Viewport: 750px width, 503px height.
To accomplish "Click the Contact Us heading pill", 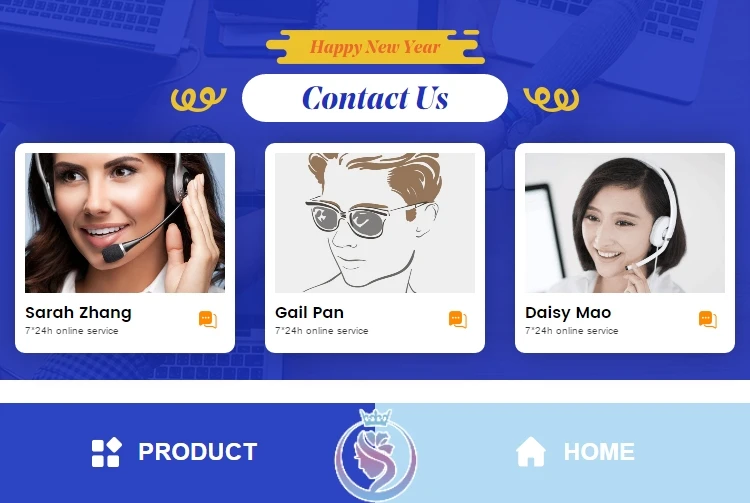I will tap(375, 98).
